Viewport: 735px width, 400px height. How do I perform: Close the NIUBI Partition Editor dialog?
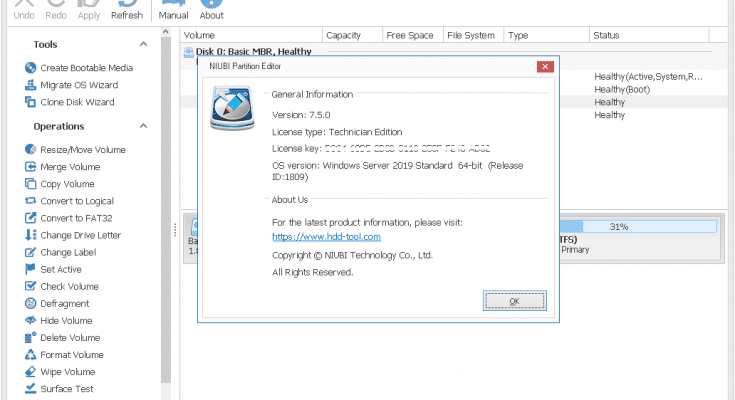coord(545,66)
